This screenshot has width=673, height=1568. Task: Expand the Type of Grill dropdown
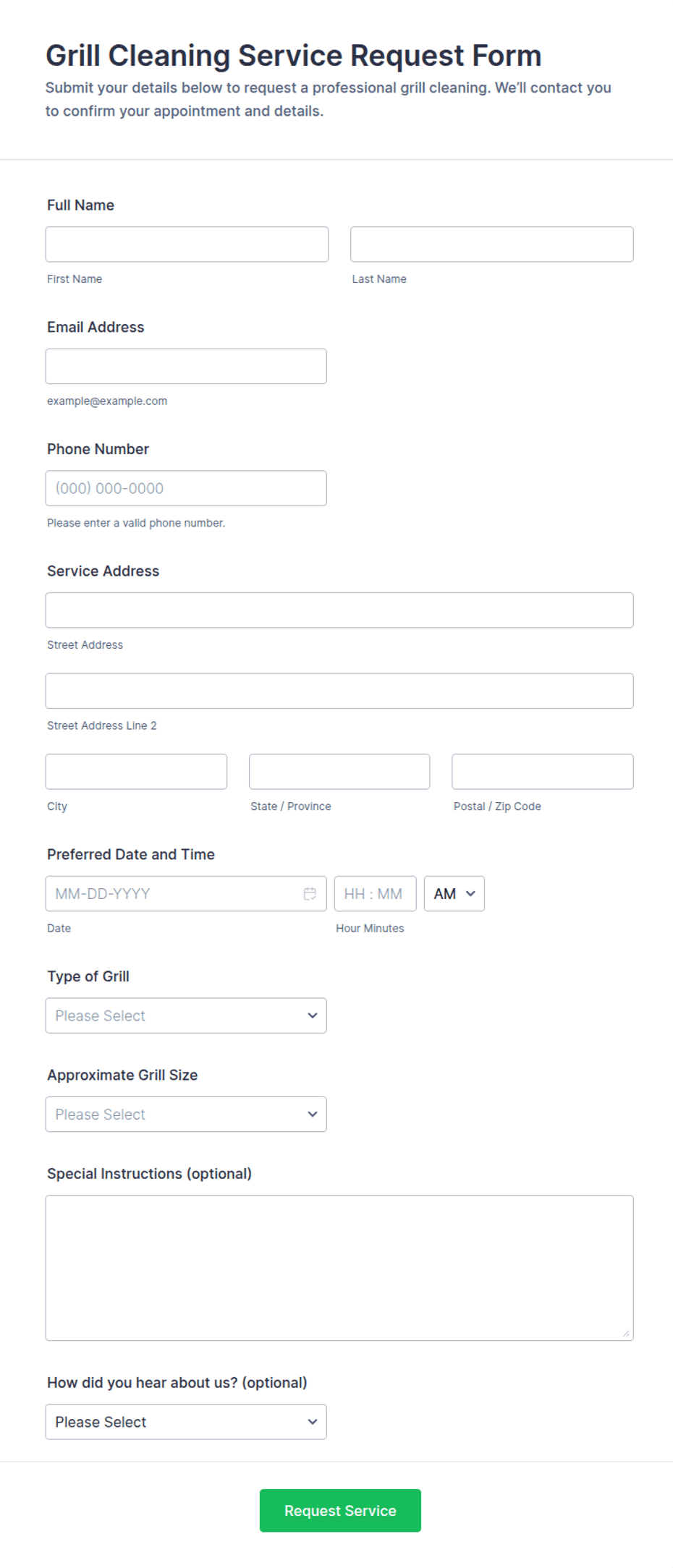[186, 1016]
